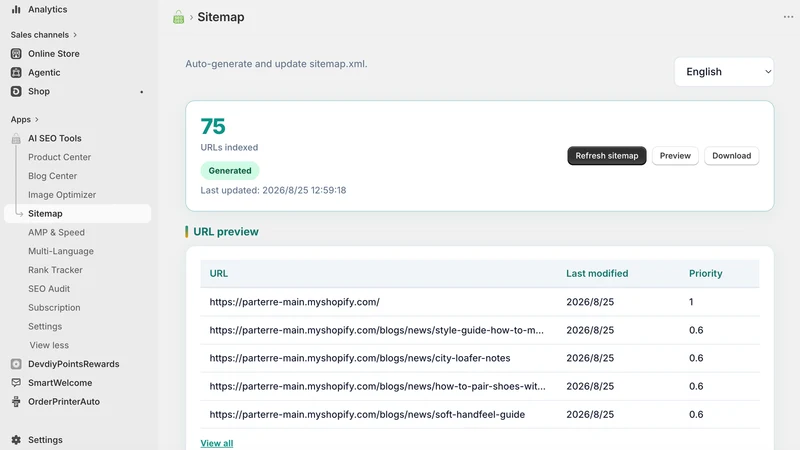
Task: Open AMP & Speed page
Action: [56, 233]
